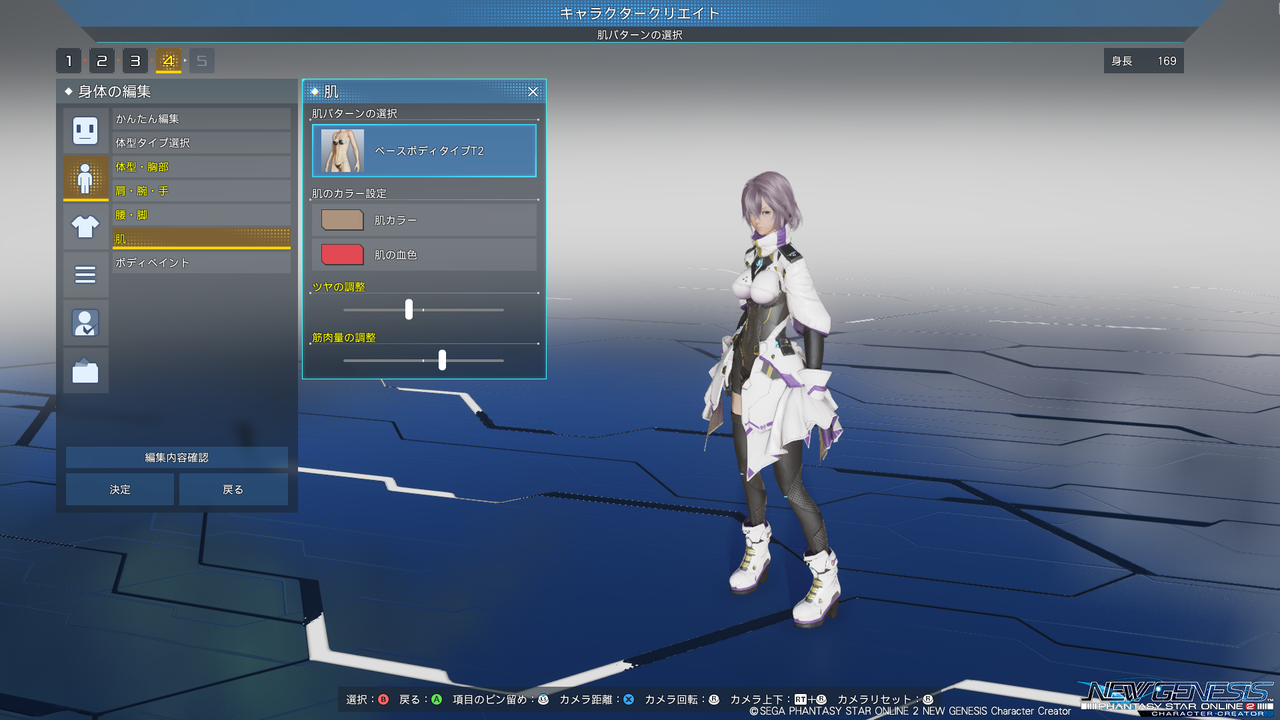Open the face editing category icon

point(86,130)
